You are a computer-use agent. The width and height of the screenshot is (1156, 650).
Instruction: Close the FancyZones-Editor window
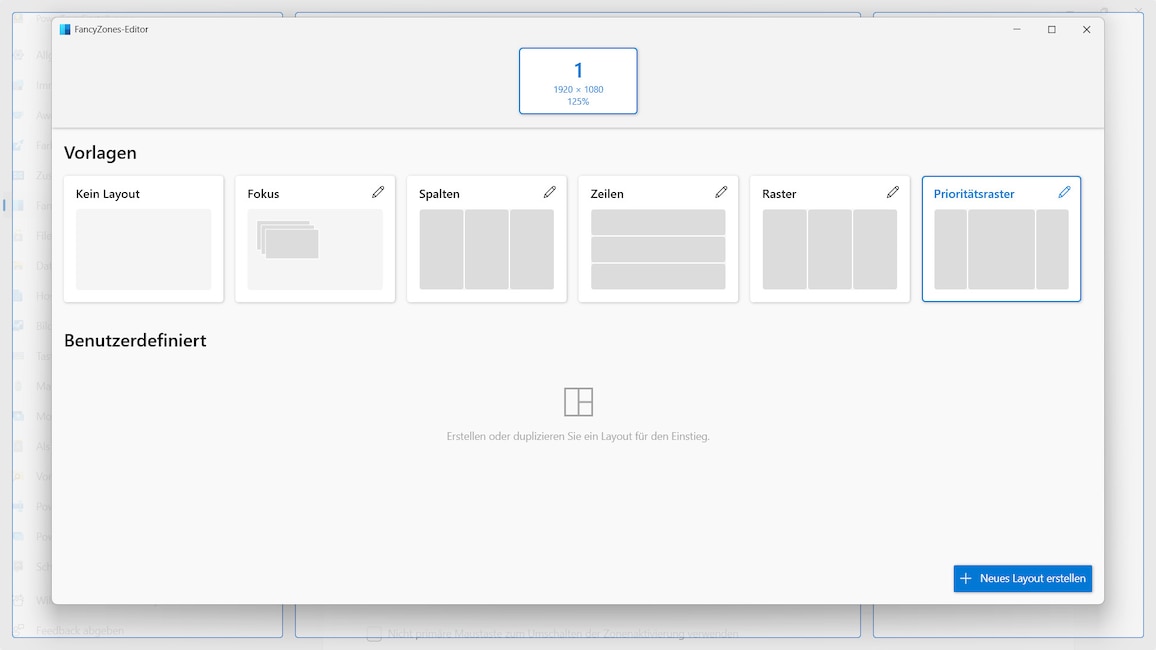click(x=1087, y=29)
